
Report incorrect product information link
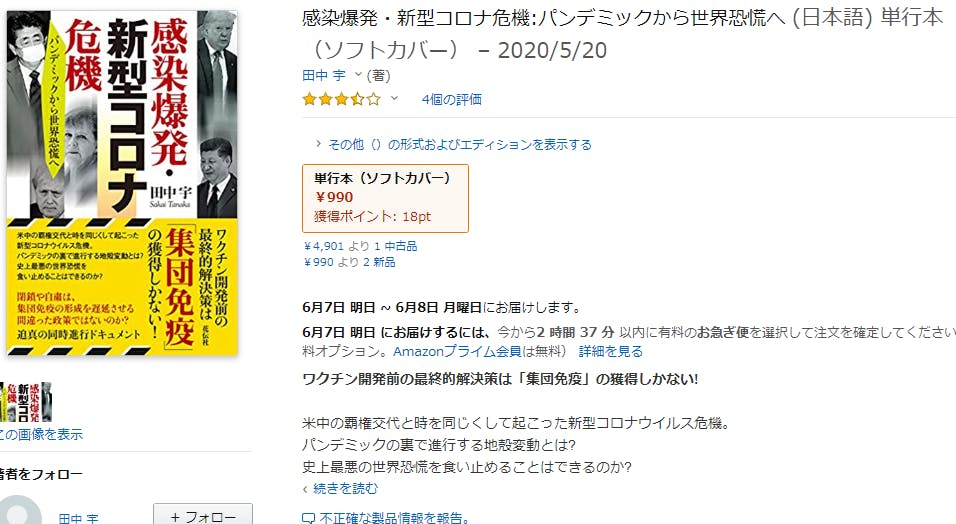click(x=394, y=518)
